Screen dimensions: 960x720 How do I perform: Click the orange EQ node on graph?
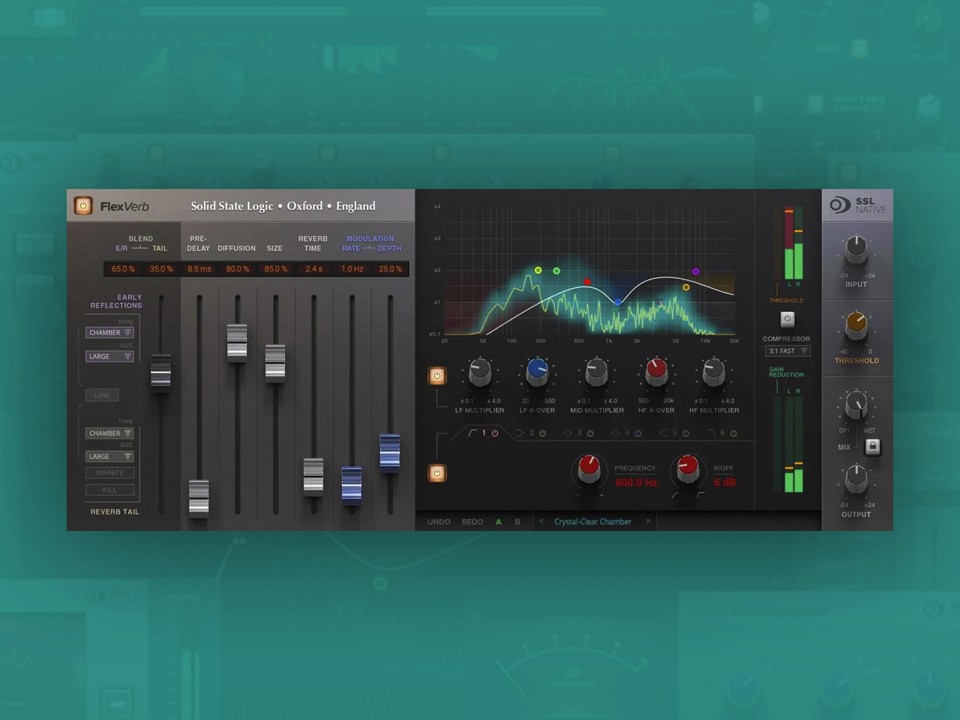[x=686, y=287]
